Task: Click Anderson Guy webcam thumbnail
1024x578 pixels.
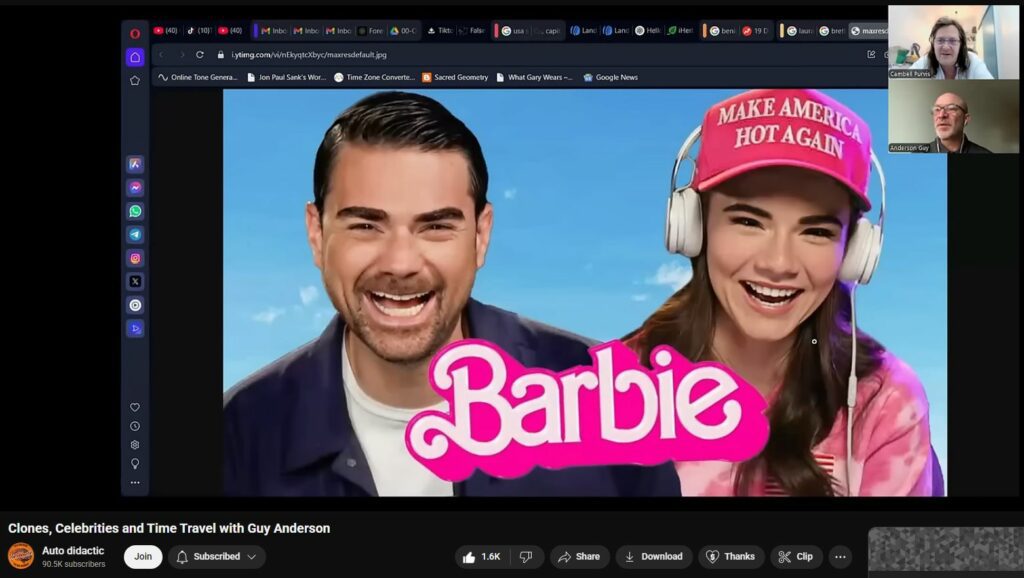Action: tap(953, 116)
